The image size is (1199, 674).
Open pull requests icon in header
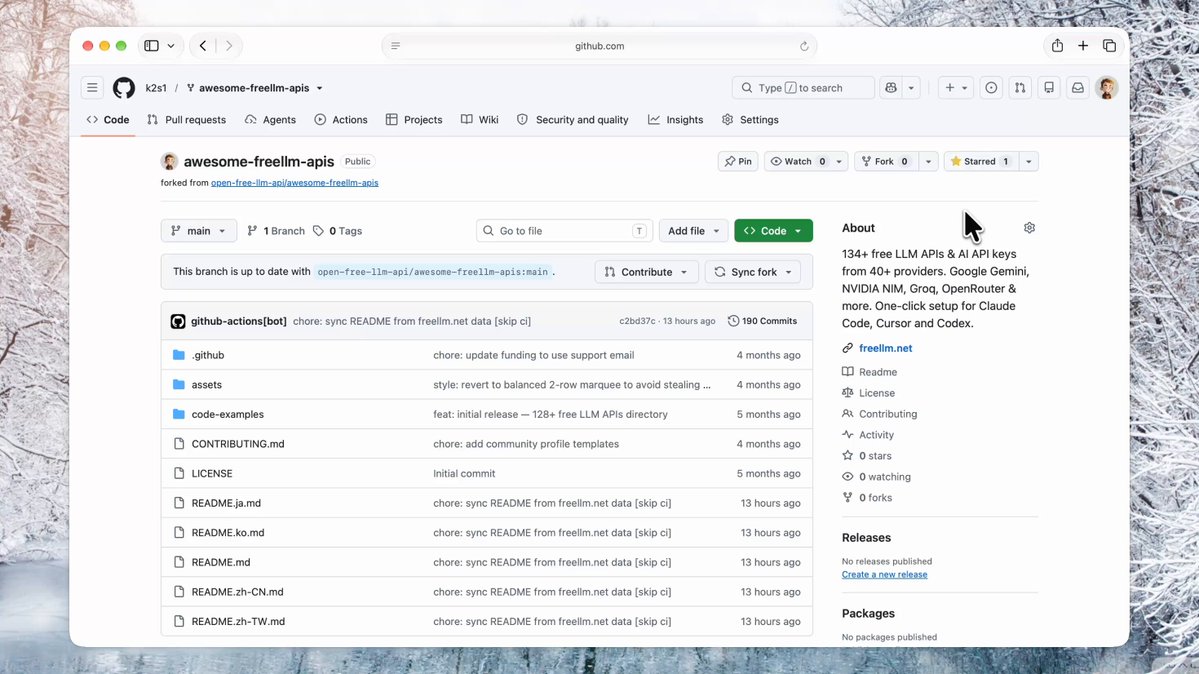tap(1020, 88)
